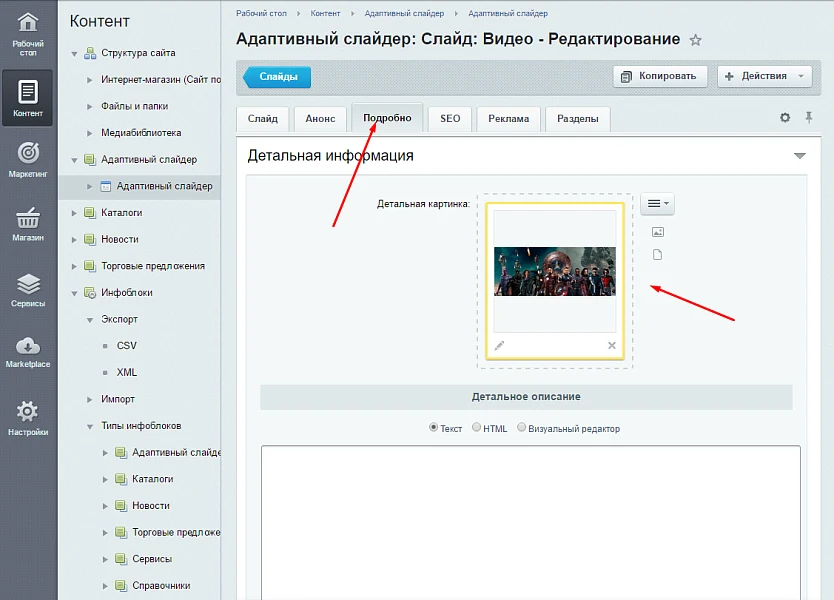The width and height of the screenshot is (834, 600).
Task: Collapse the Структура сайта tree node
Action: click(74, 54)
